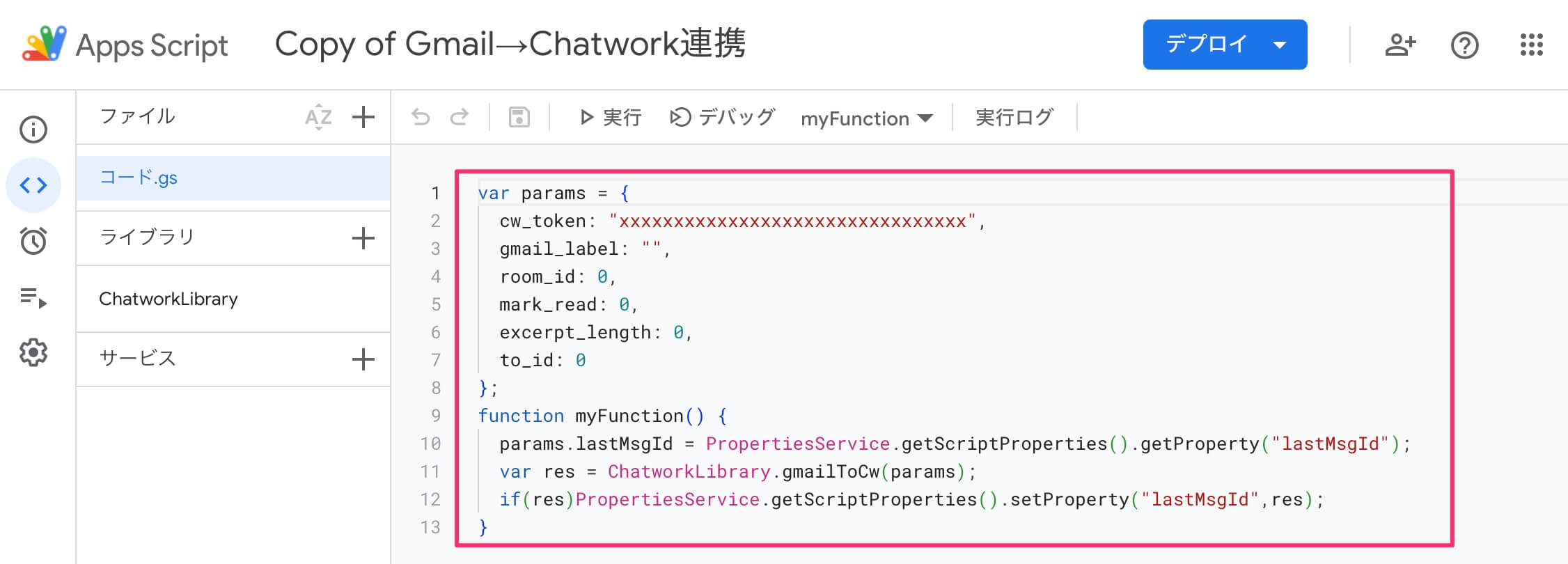Click the gmail_label empty string on line 3
This screenshot has height=564, width=1568.
click(652, 249)
